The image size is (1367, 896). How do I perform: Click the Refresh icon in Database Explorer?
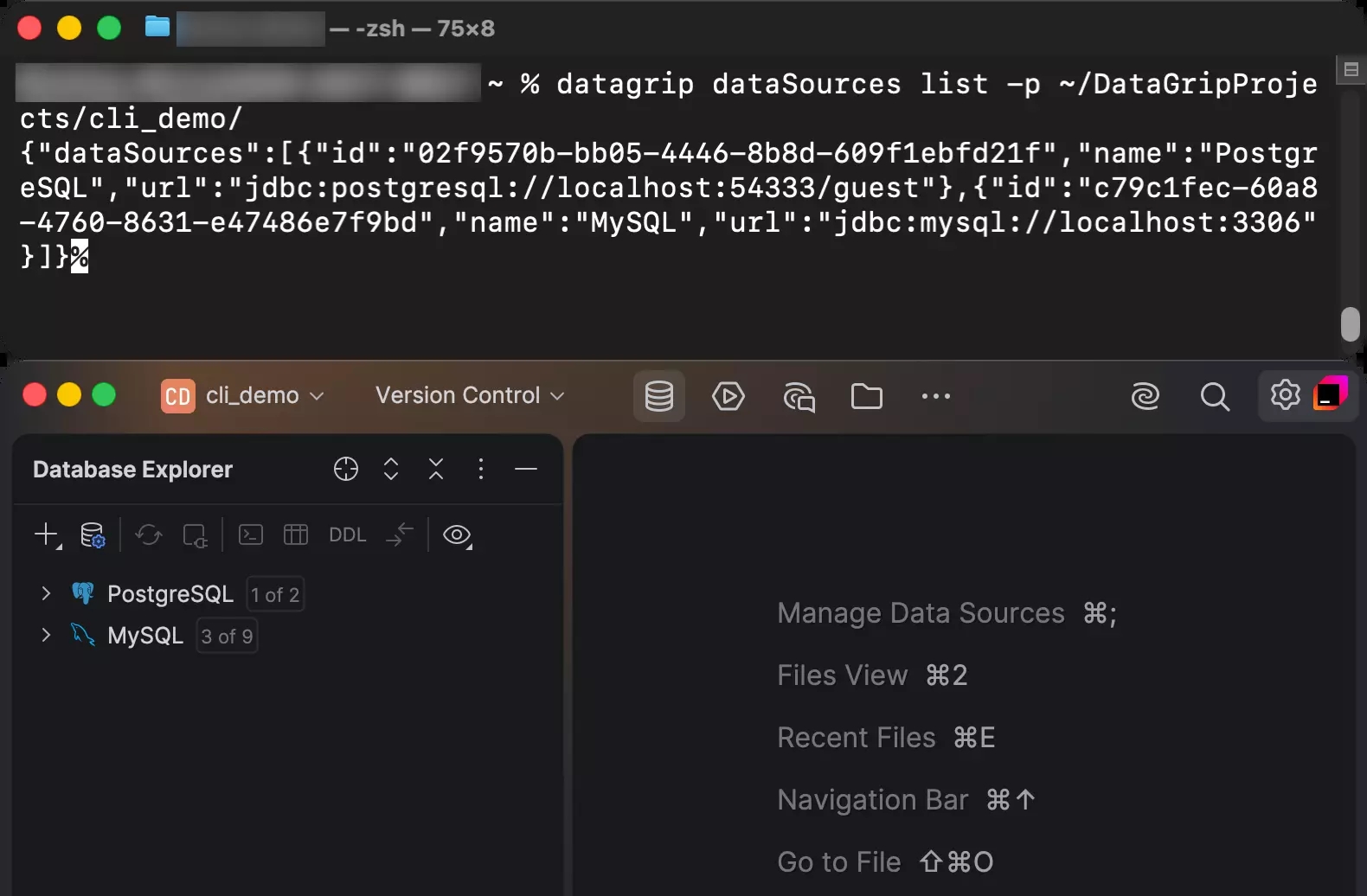pos(149,534)
